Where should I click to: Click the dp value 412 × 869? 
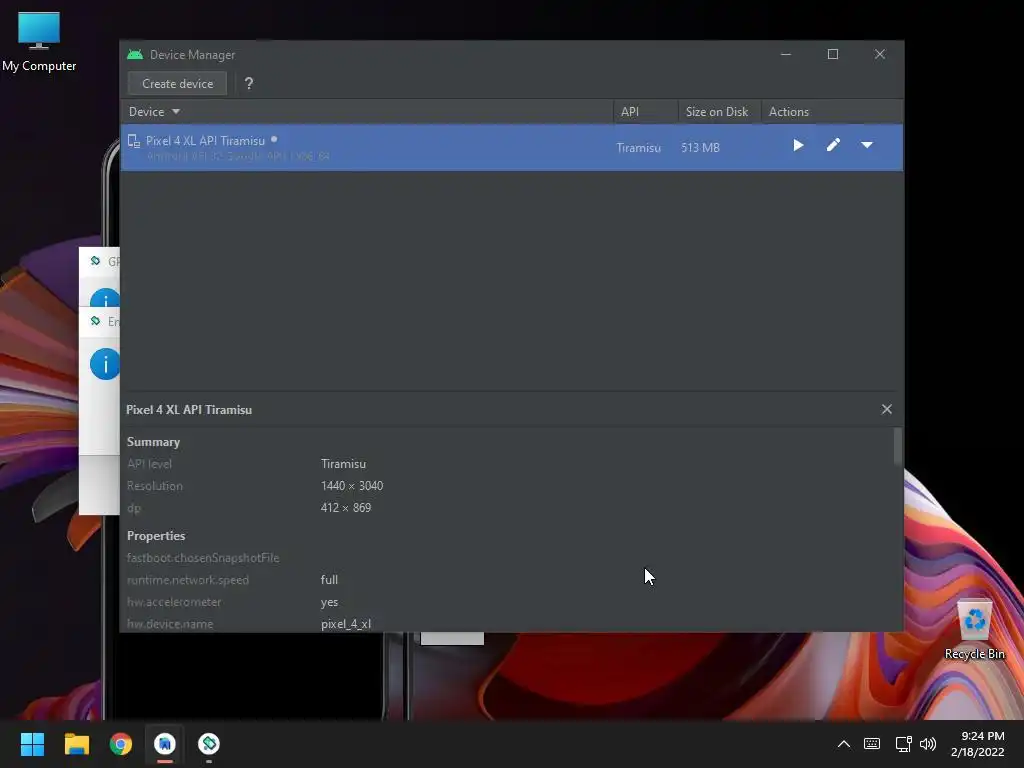coord(346,507)
